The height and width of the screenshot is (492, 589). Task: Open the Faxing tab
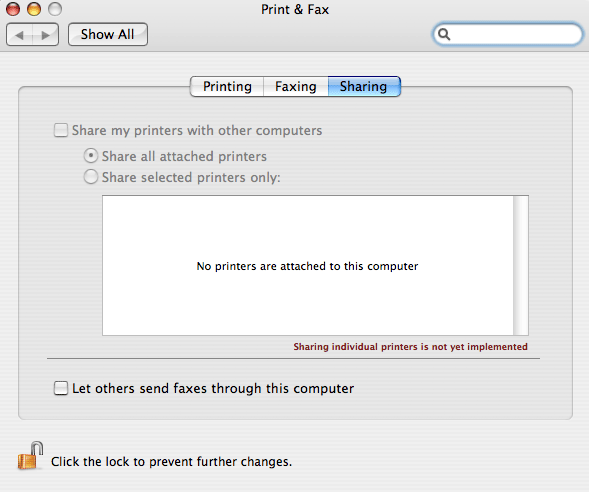pyautogui.click(x=296, y=86)
